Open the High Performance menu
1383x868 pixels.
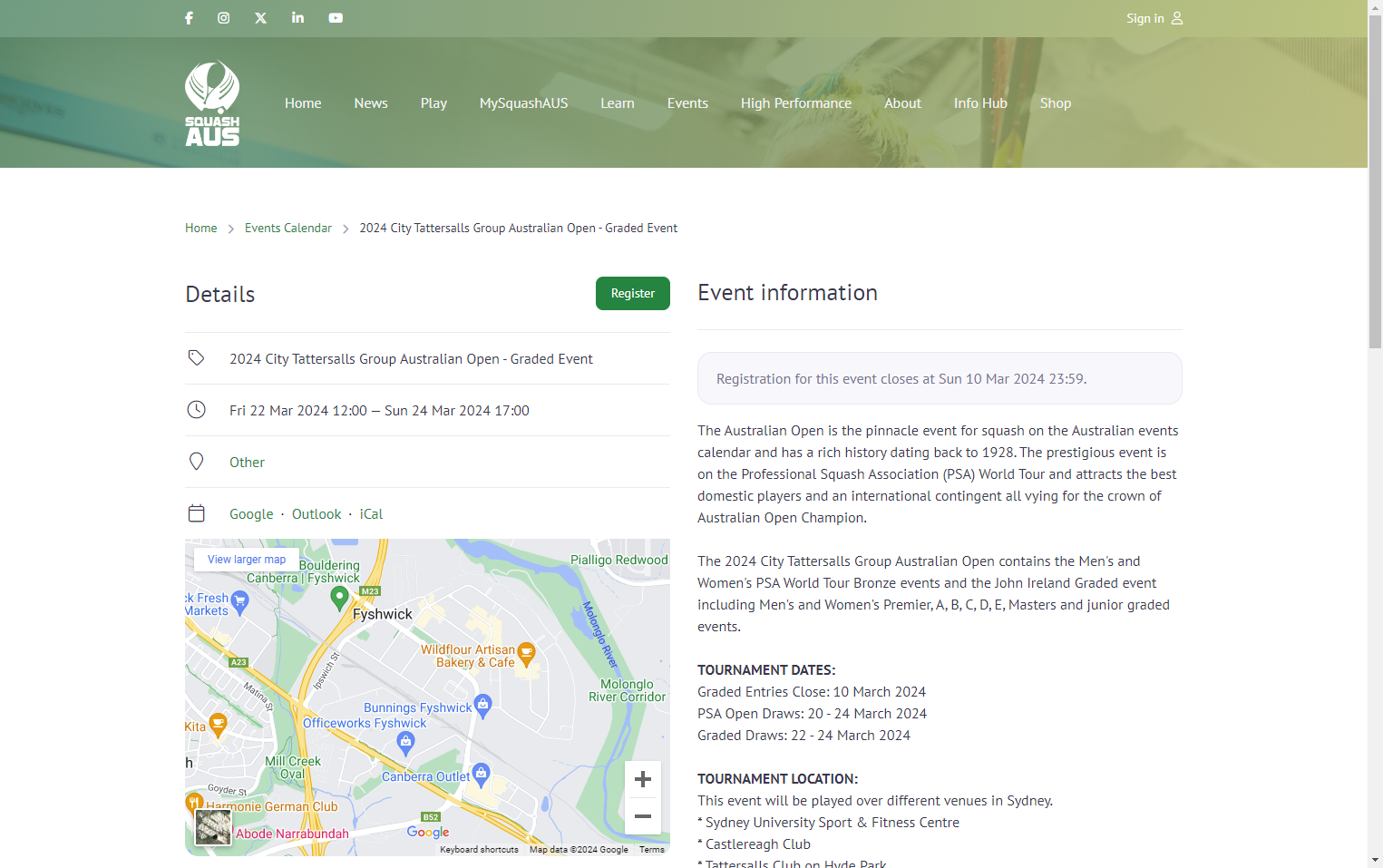point(796,103)
